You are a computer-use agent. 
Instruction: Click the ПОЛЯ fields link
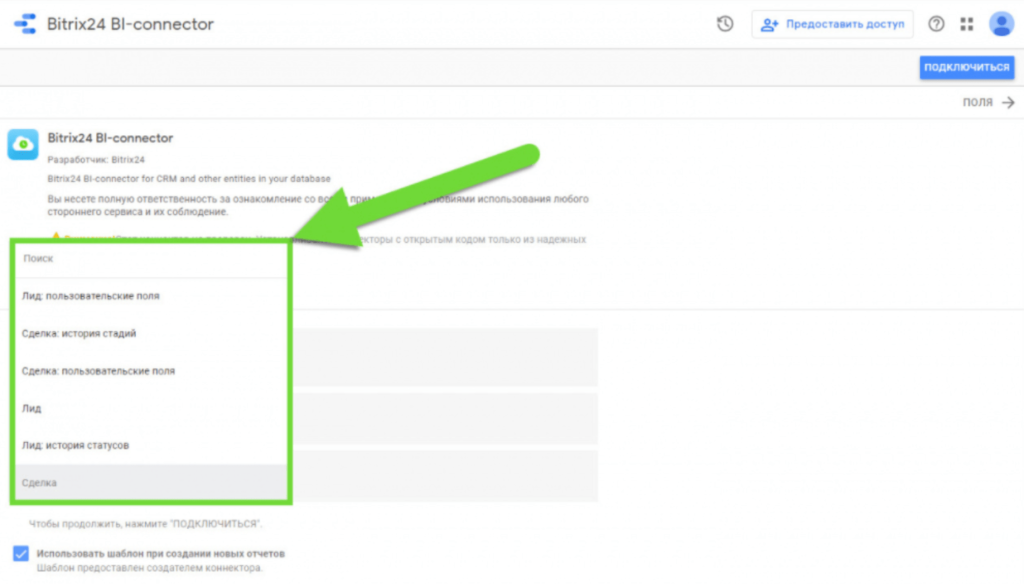coord(977,102)
